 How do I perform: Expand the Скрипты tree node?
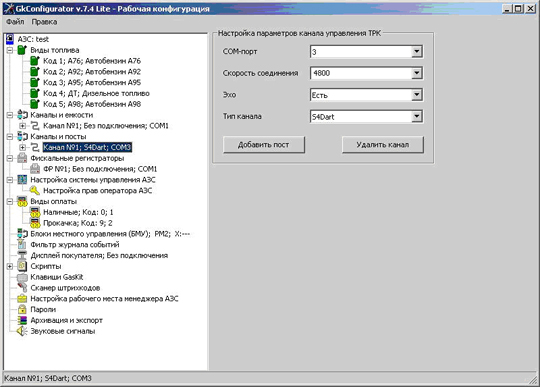pyautogui.click(x=10, y=266)
